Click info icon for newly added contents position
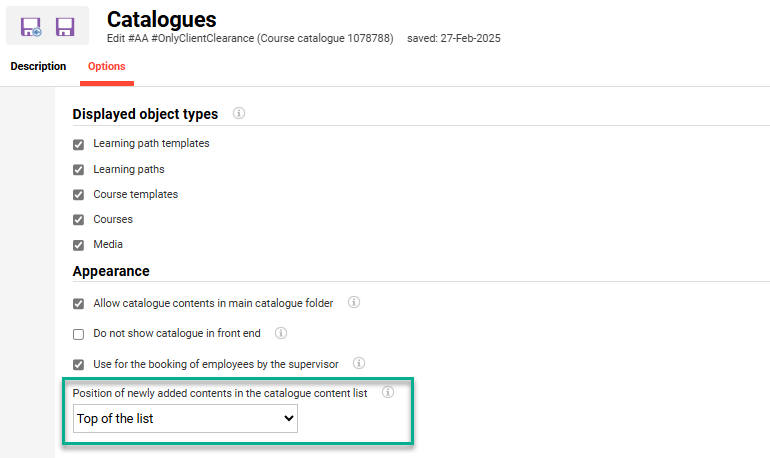 (388, 393)
